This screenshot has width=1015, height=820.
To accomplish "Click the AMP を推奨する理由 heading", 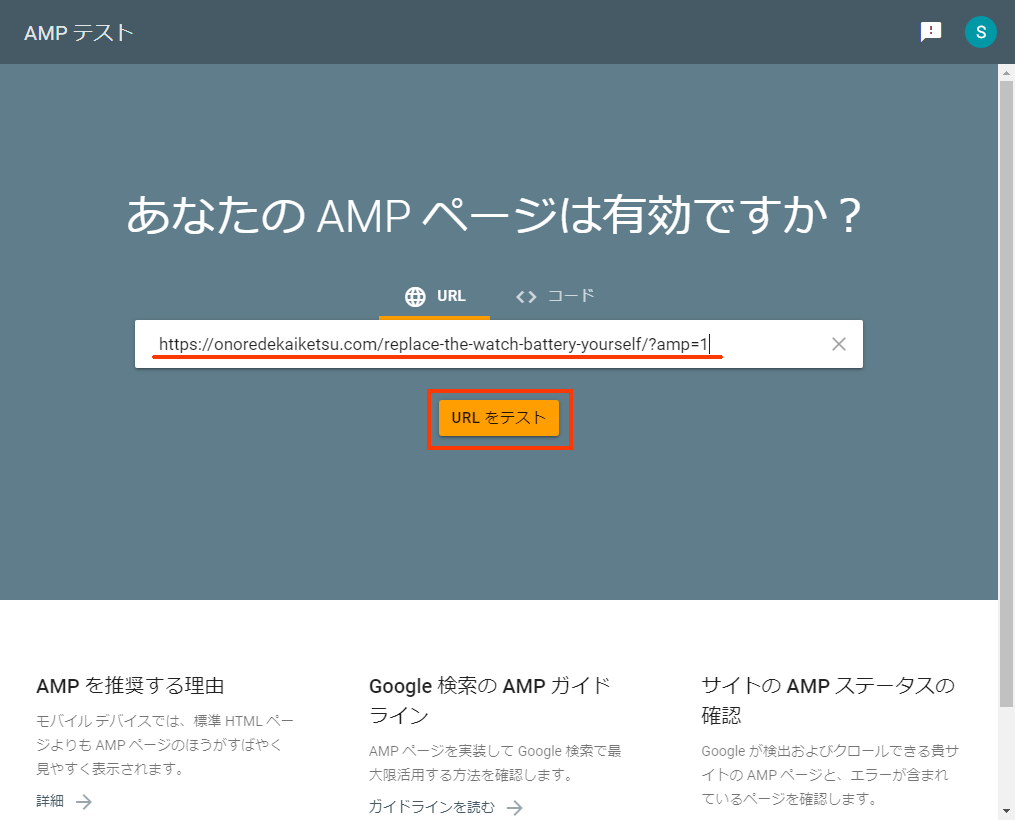I will (130, 685).
